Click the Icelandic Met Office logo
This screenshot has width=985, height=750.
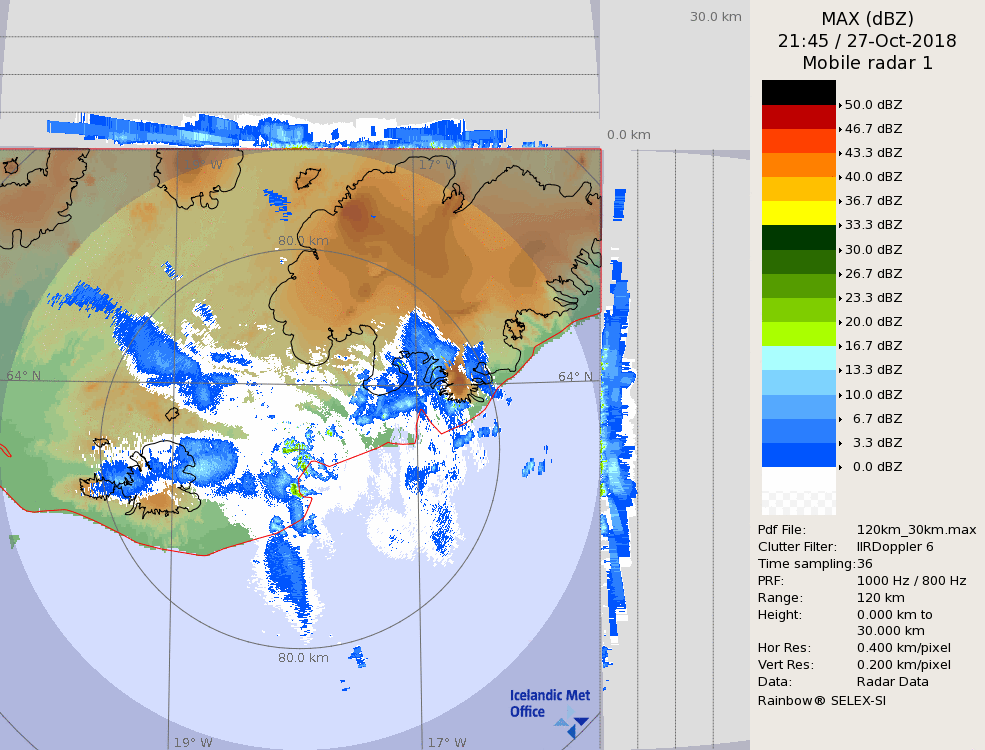pos(549,704)
